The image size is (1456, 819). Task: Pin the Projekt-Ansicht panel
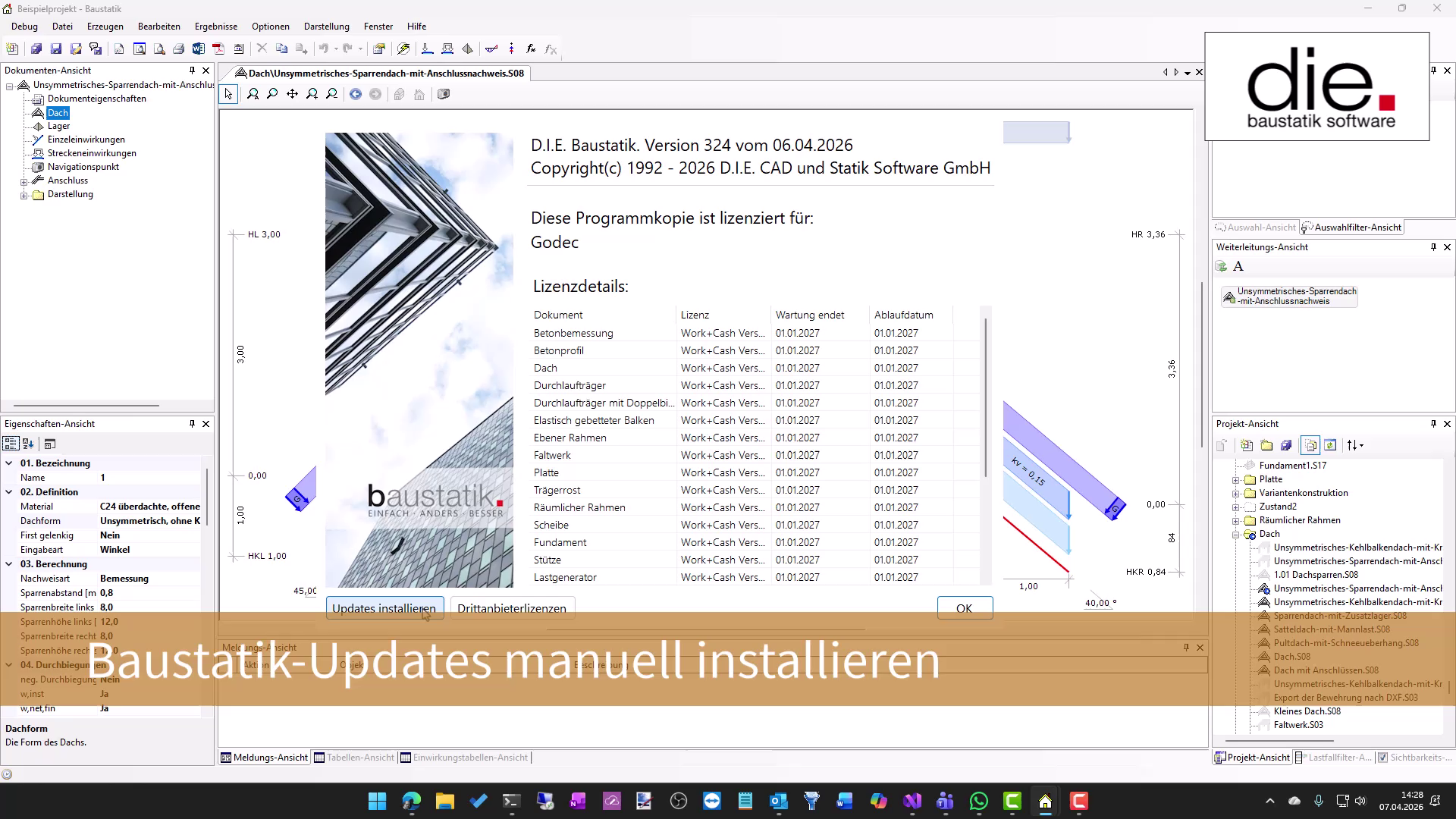click(1433, 424)
